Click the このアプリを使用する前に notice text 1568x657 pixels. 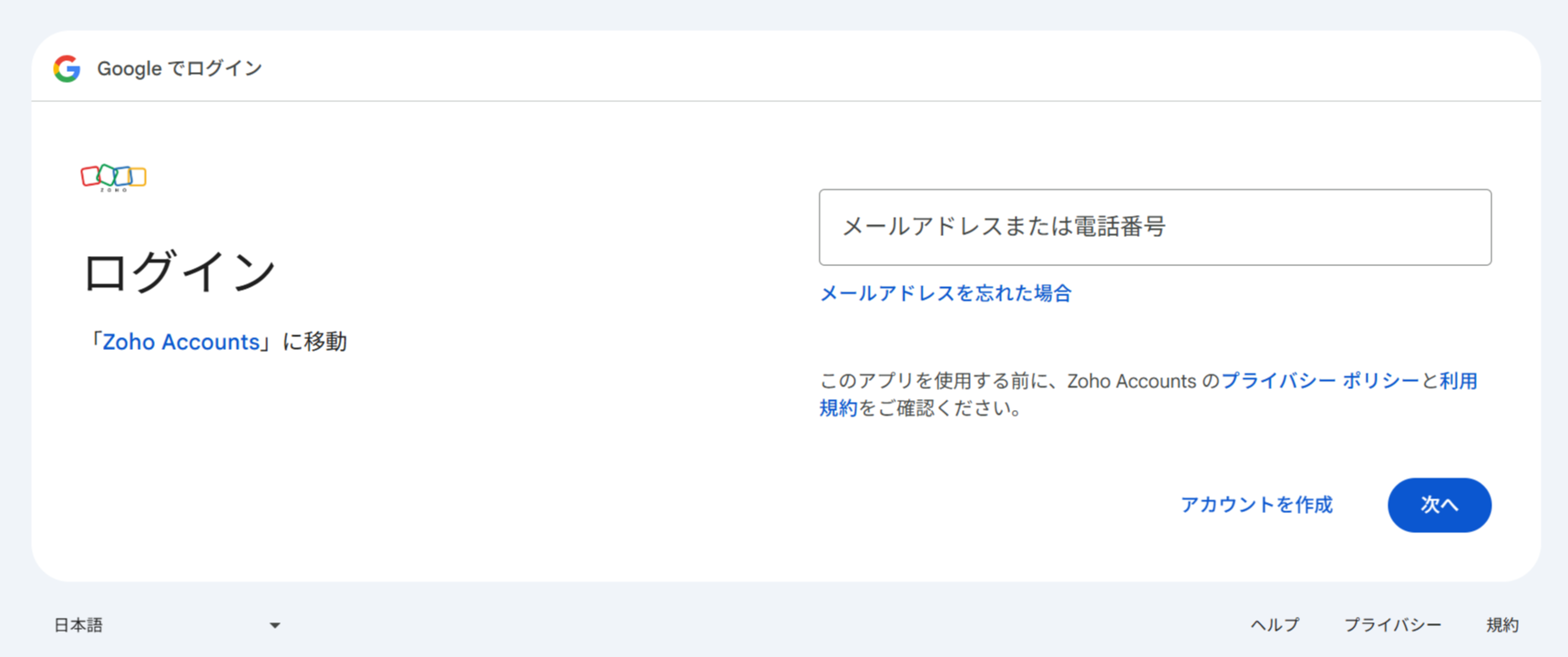(x=939, y=381)
